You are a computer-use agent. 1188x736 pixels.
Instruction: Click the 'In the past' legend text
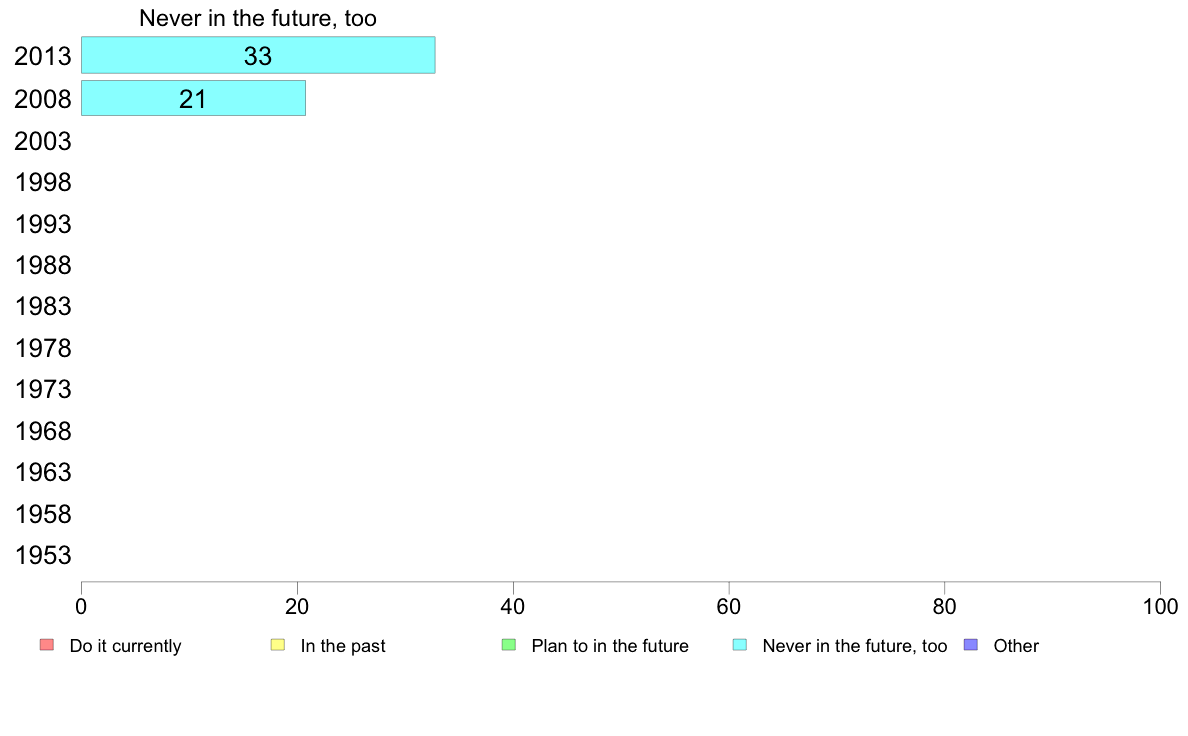(342, 646)
